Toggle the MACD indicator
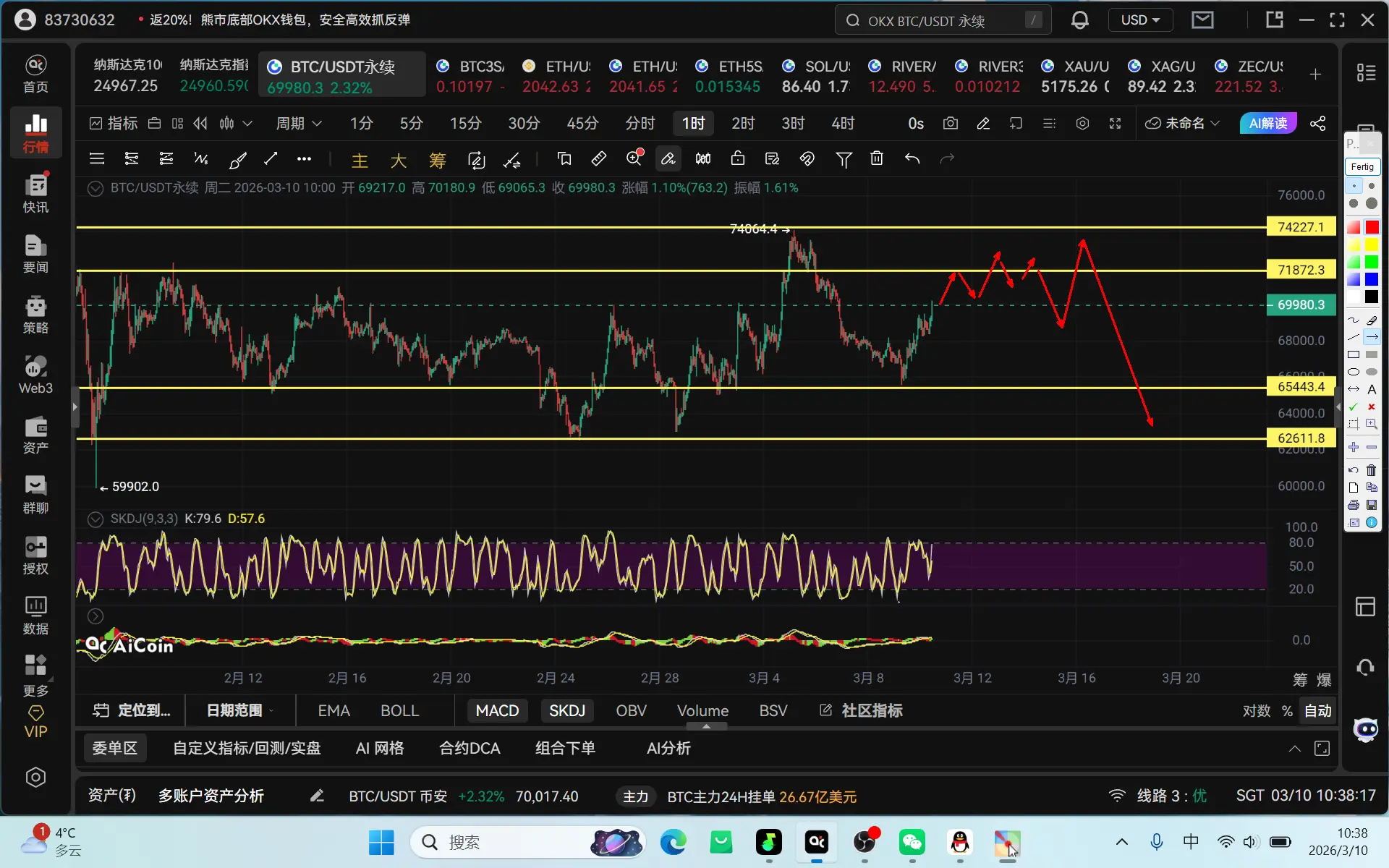The image size is (1389, 868). [x=497, y=710]
